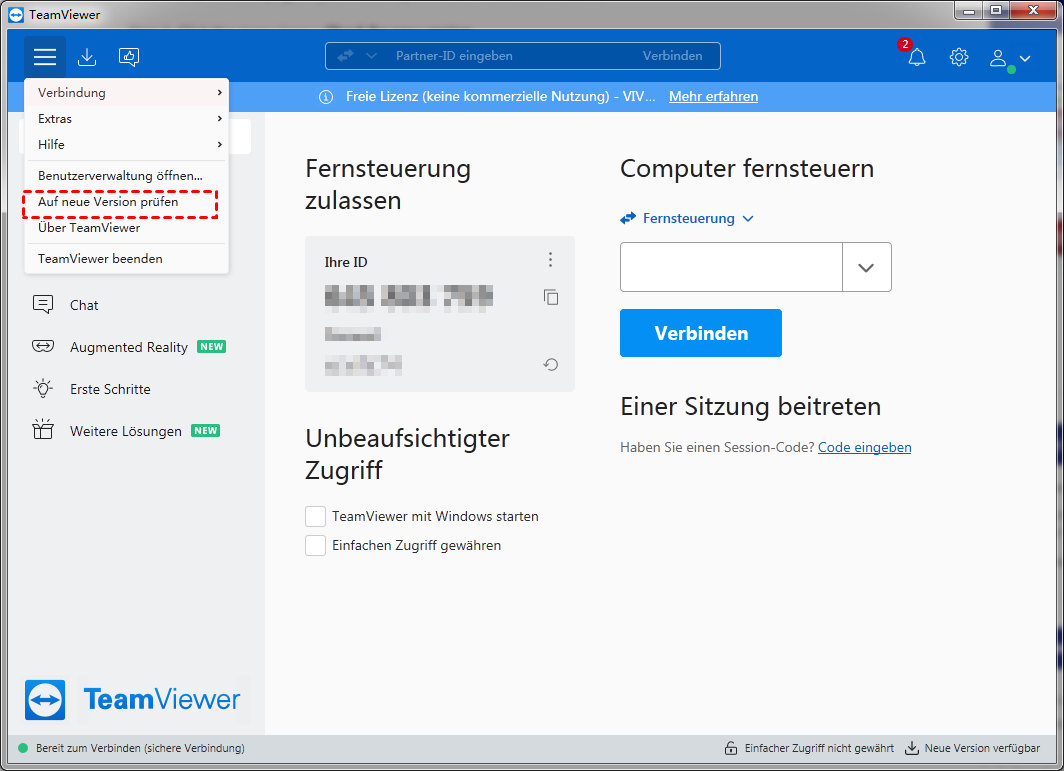
Task: Click three-dot options for Ihre ID
Action: click(550, 259)
